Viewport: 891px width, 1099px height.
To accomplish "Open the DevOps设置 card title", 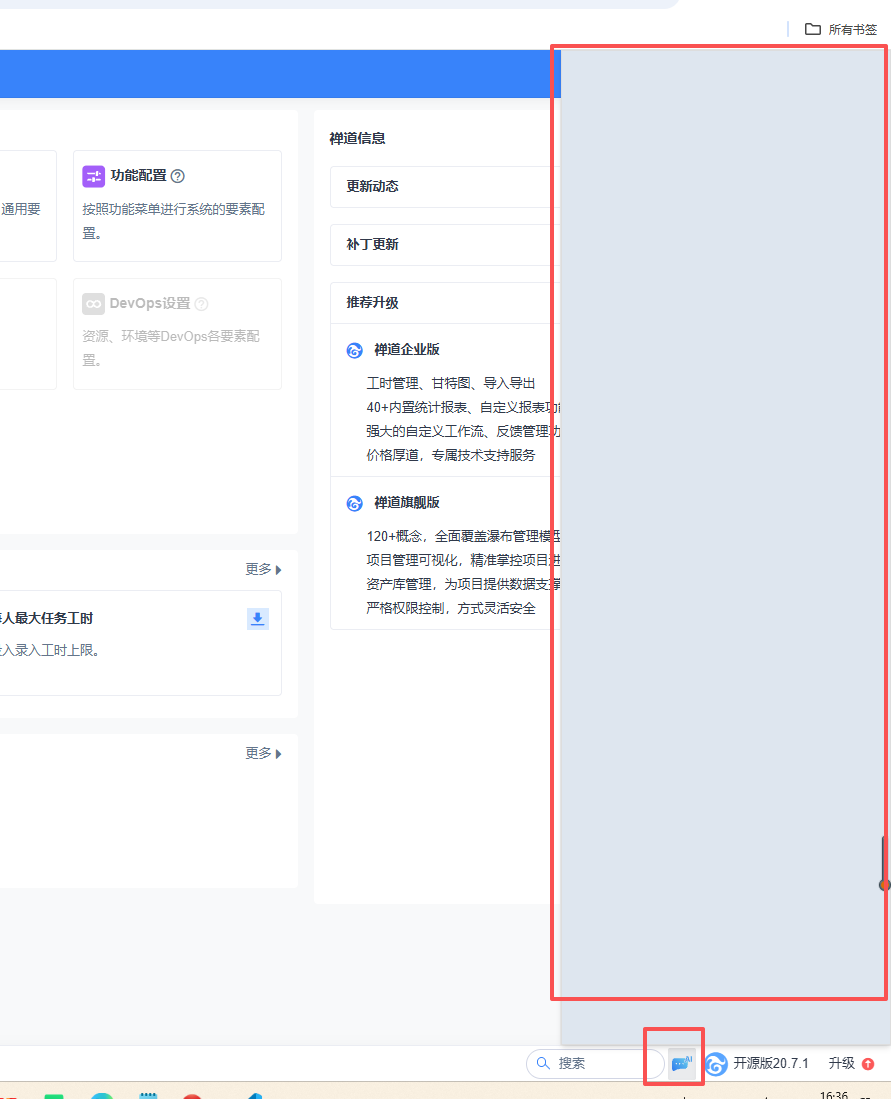I will point(149,303).
